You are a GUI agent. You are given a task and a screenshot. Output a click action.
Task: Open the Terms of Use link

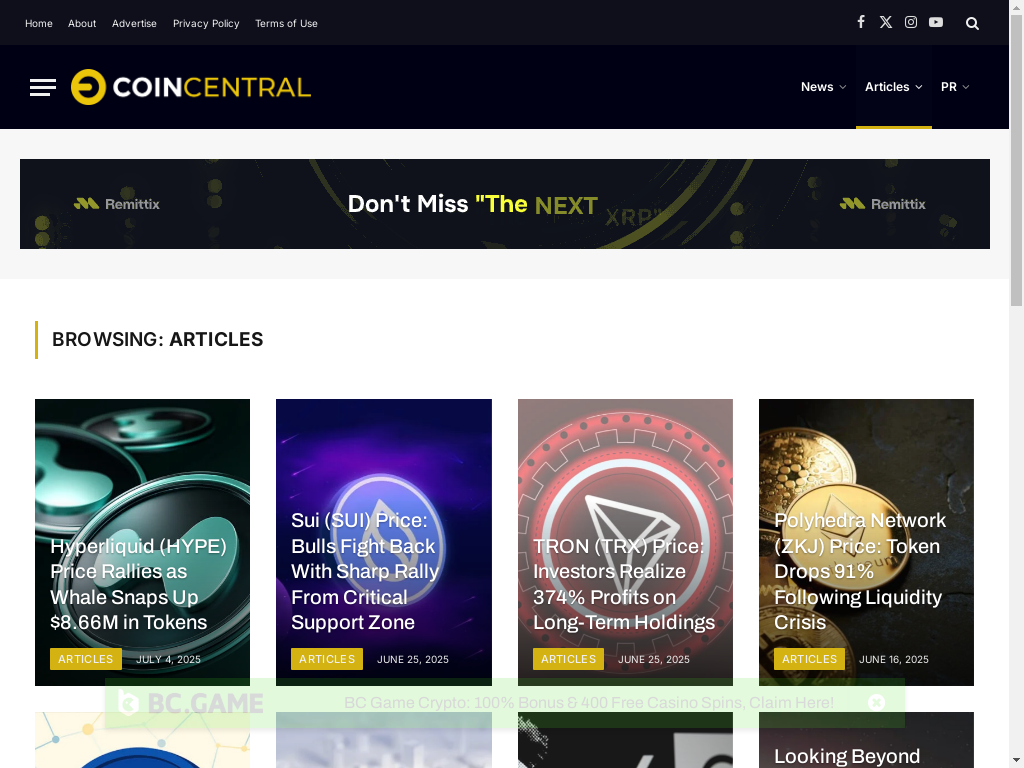pyautogui.click(x=286, y=24)
